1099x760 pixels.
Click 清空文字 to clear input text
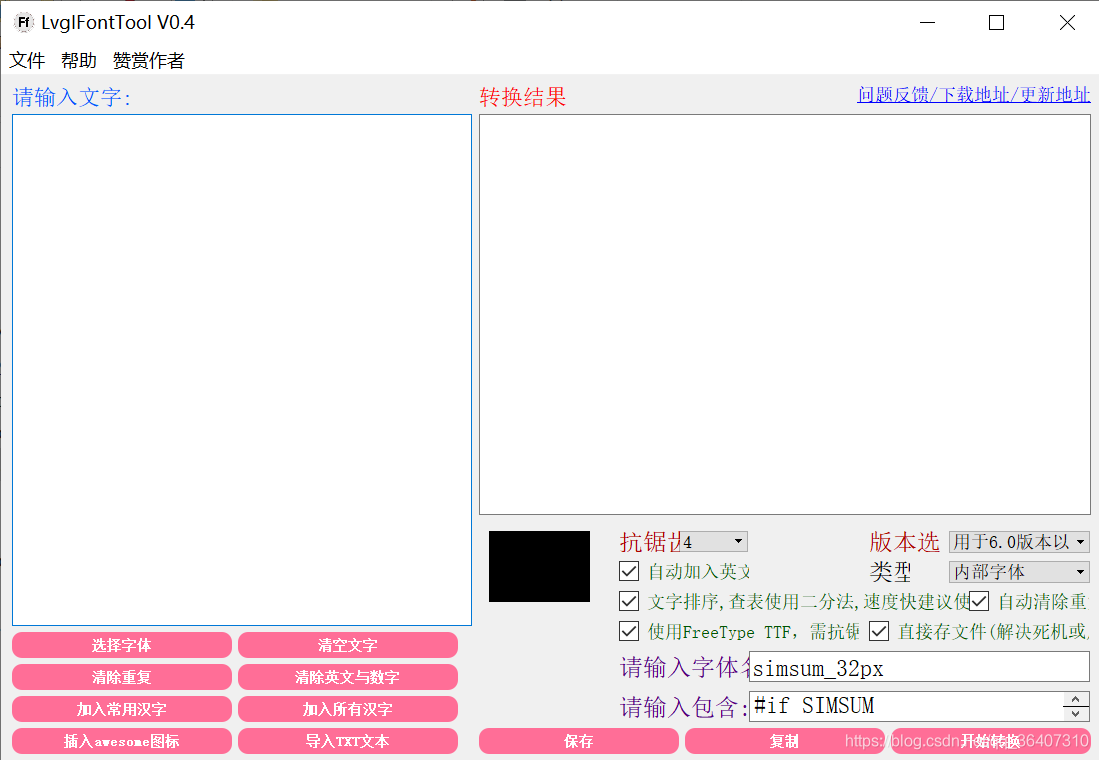(347, 644)
